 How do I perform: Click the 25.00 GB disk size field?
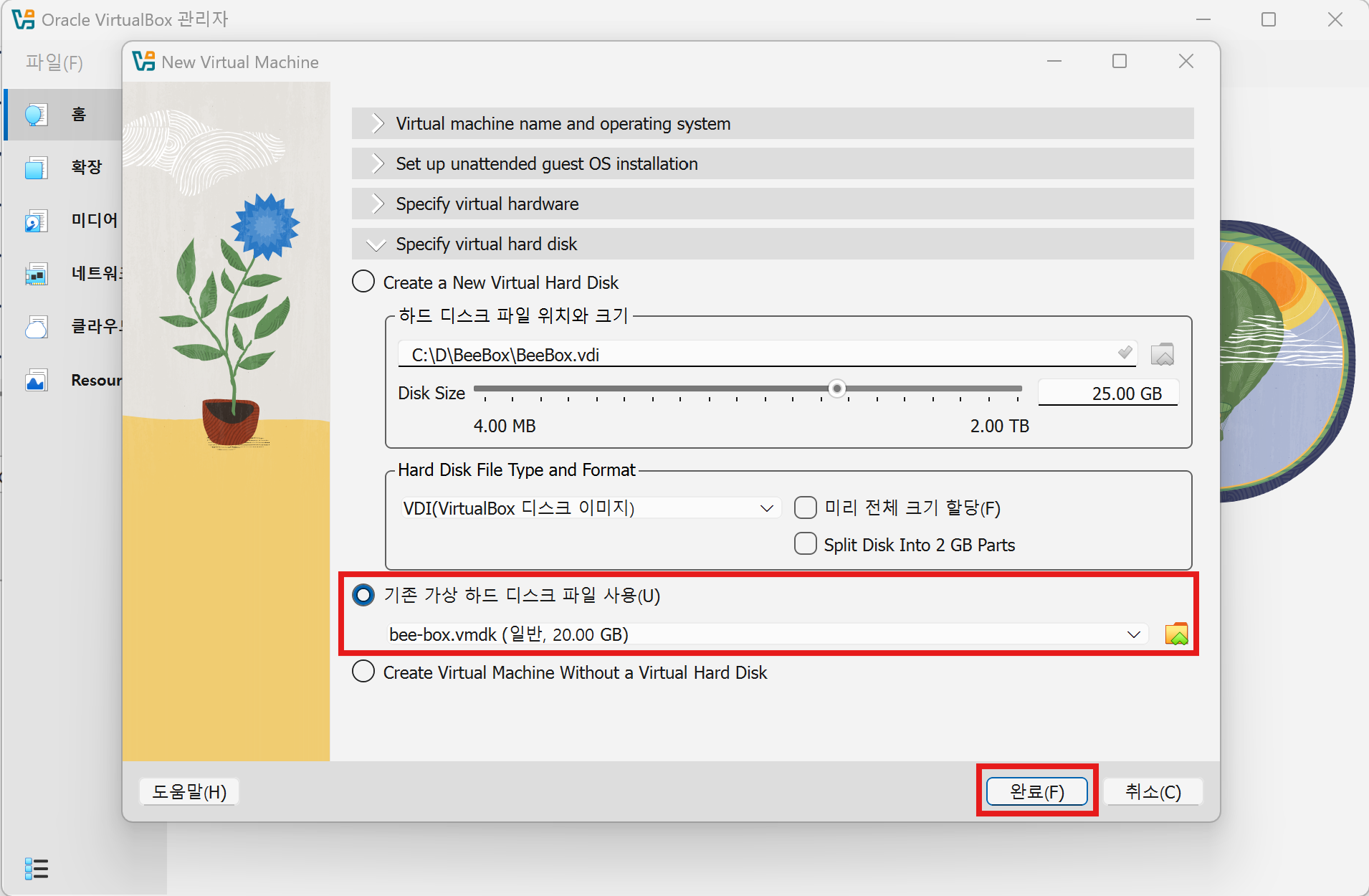(1108, 393)
